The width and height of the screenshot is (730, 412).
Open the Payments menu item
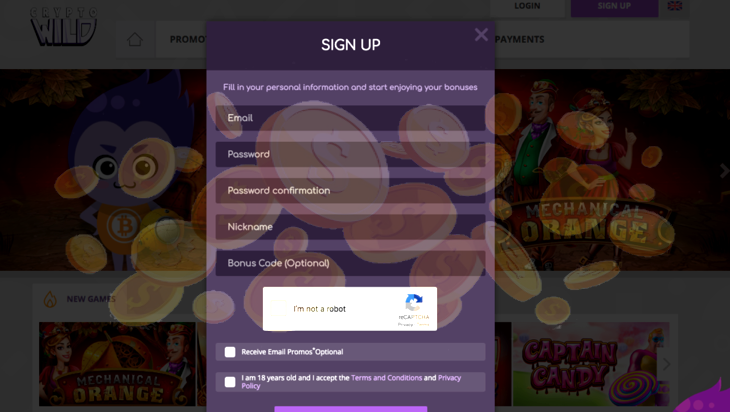(x=519, y=40)
